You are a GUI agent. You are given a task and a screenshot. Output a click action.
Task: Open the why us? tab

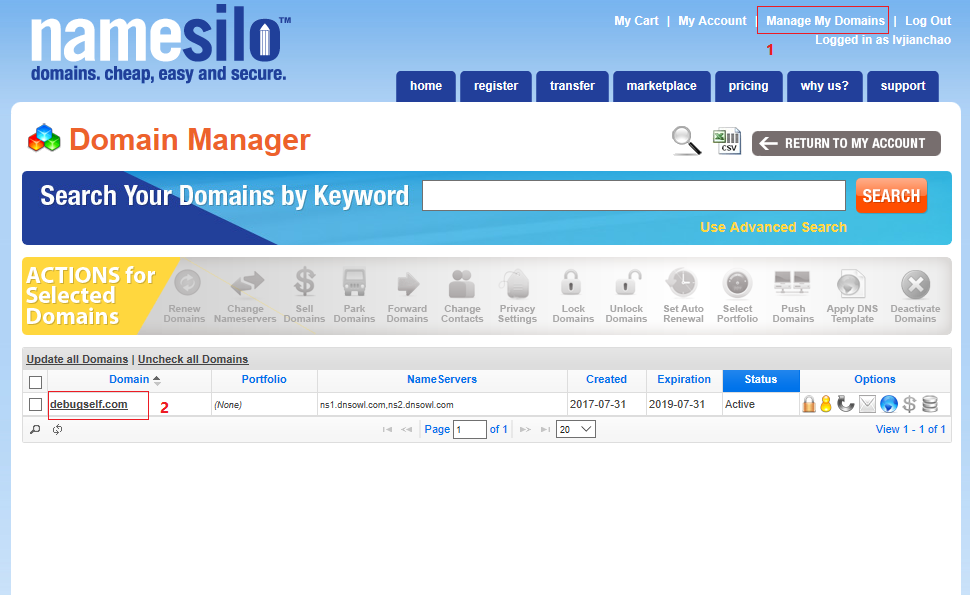coord(825,86)
